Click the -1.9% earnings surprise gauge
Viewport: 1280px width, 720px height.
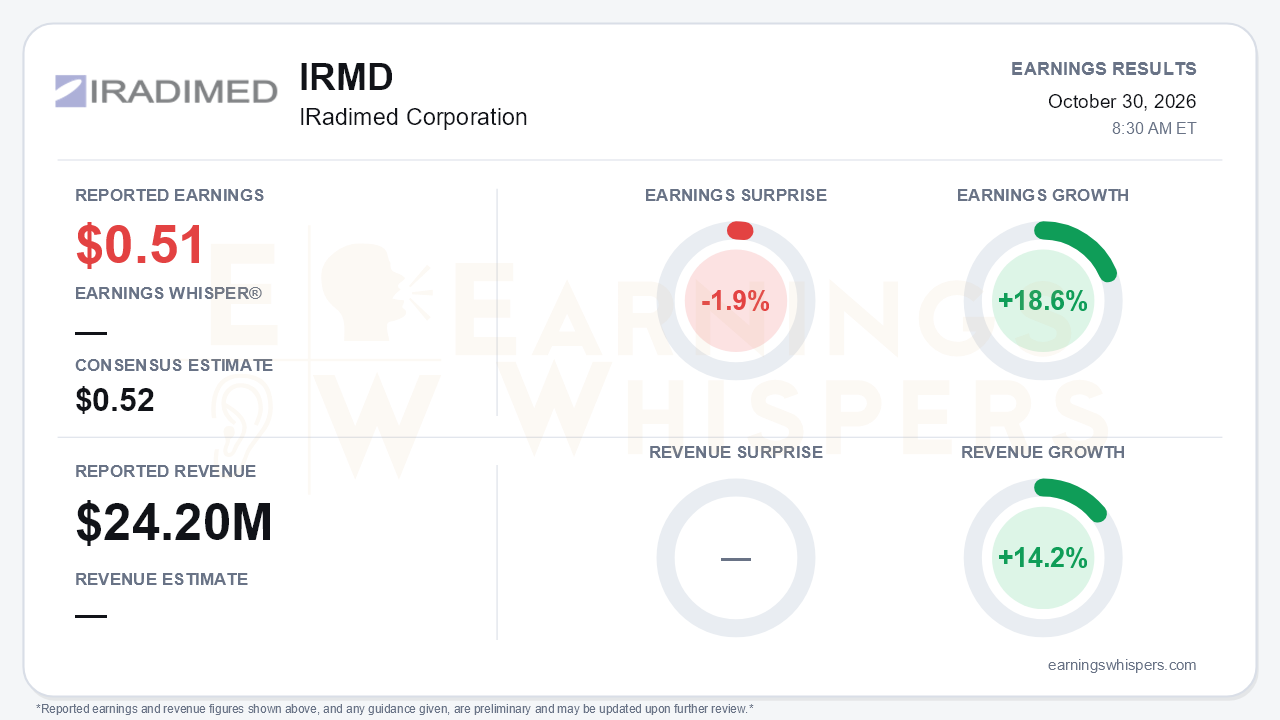pos(736,301)
